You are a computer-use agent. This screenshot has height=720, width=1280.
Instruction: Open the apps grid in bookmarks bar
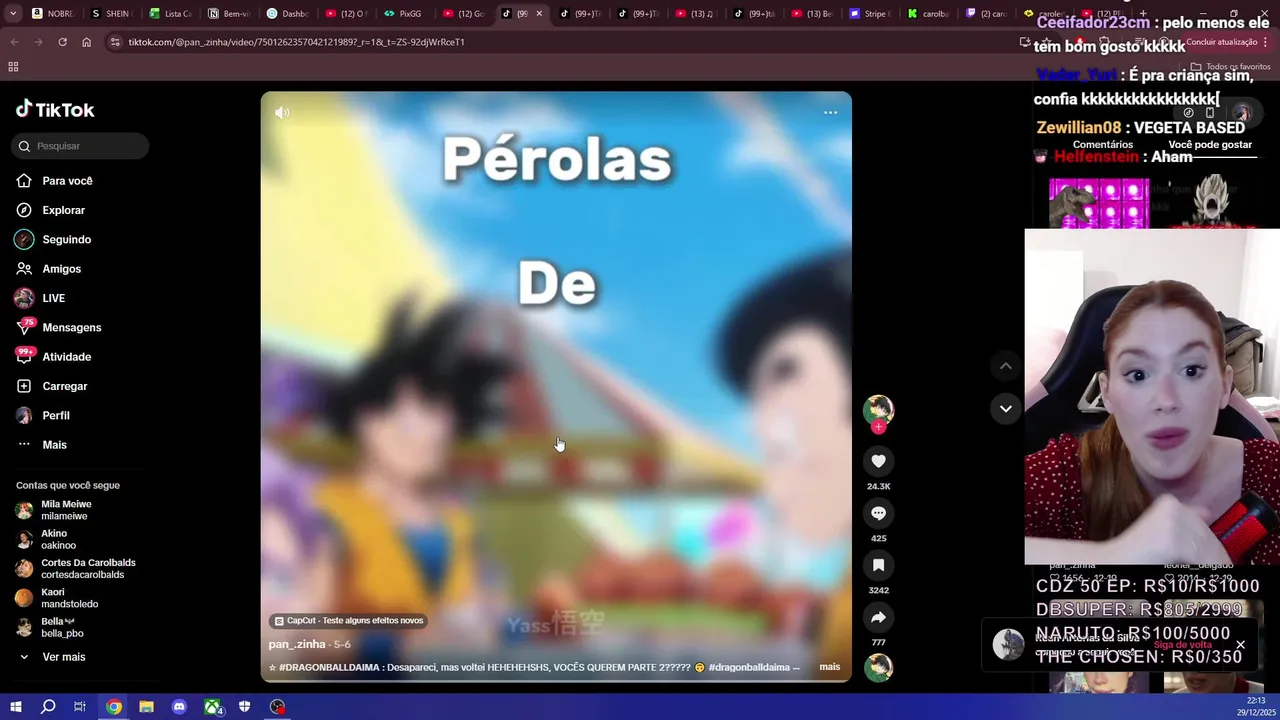13,67
